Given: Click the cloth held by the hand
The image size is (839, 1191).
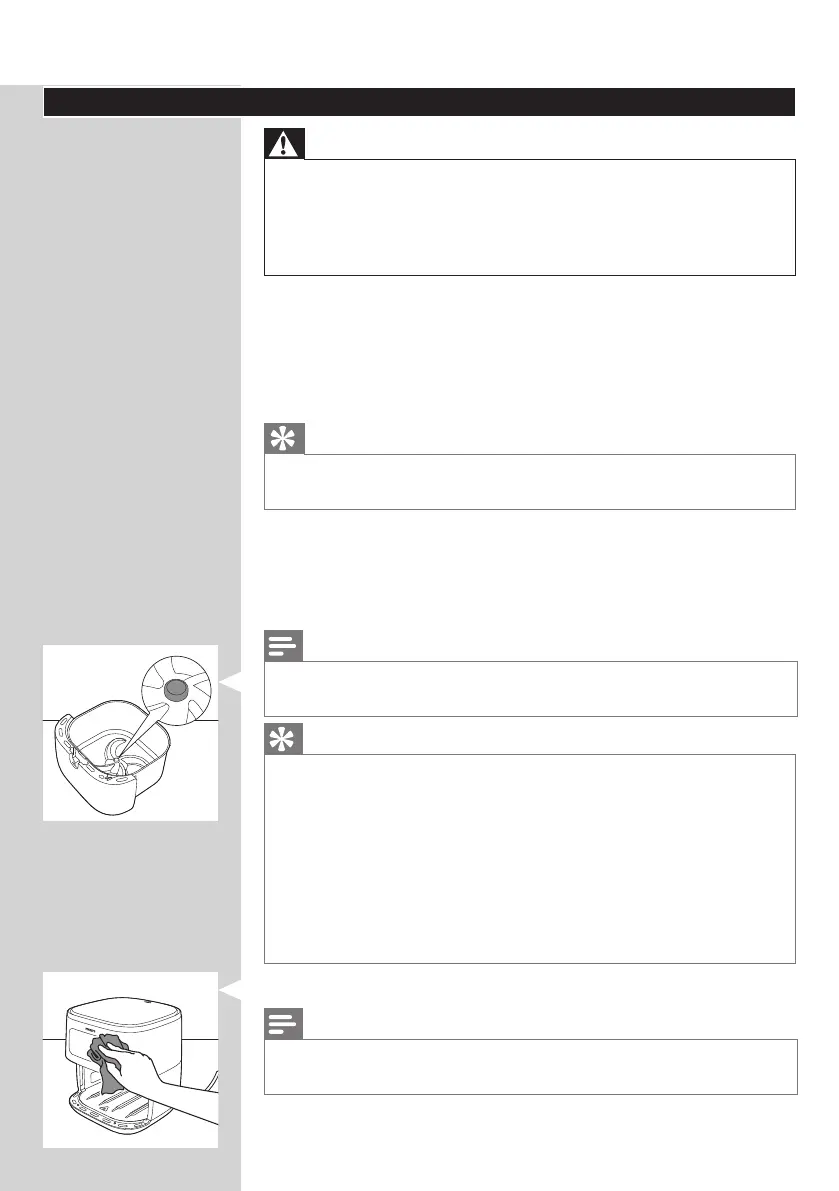Looking at the screenshot, I should click(x=105, y=1060).
